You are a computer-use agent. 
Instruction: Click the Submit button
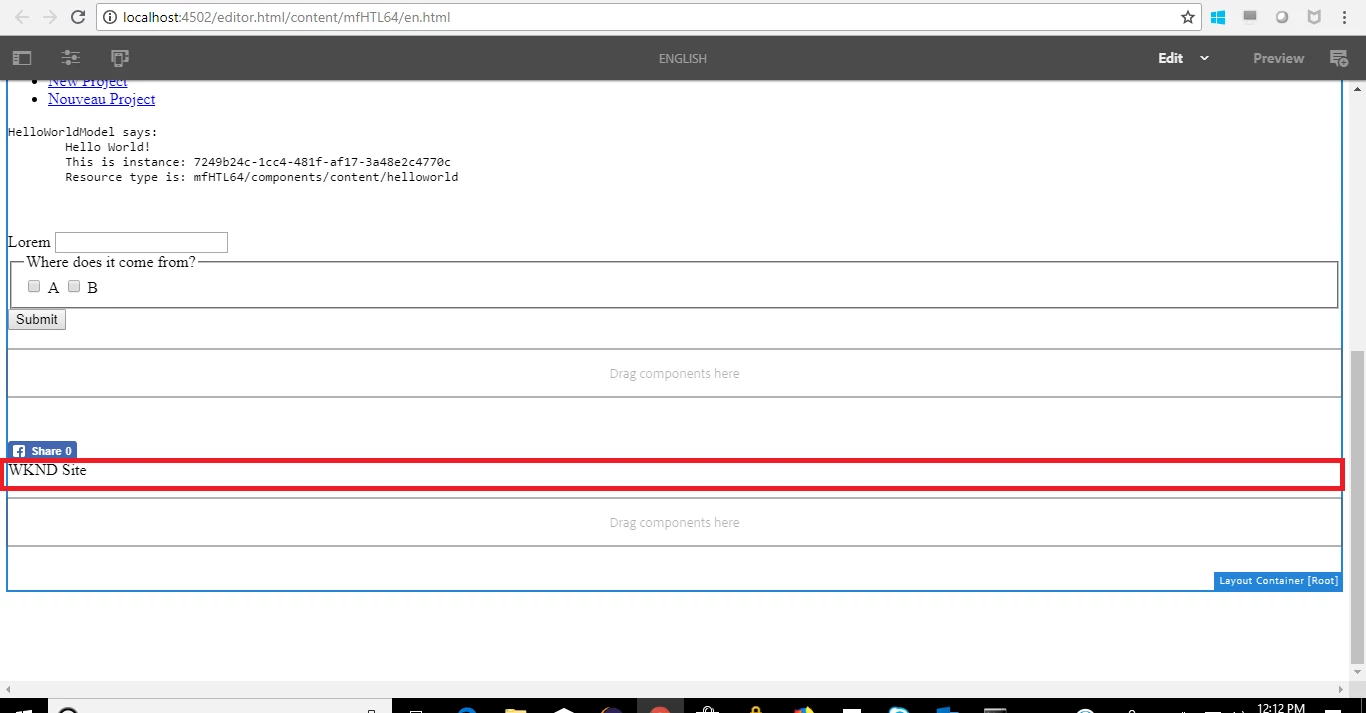[37, 319]
